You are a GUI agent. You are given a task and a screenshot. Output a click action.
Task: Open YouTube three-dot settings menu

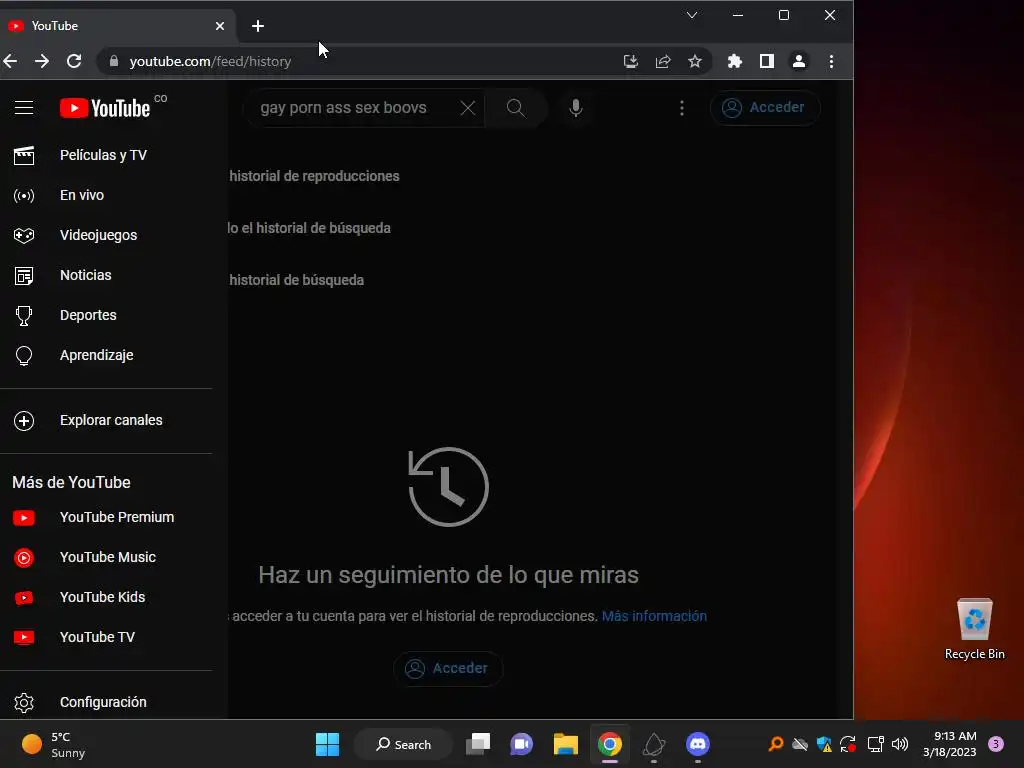click(x=682, y=108)
